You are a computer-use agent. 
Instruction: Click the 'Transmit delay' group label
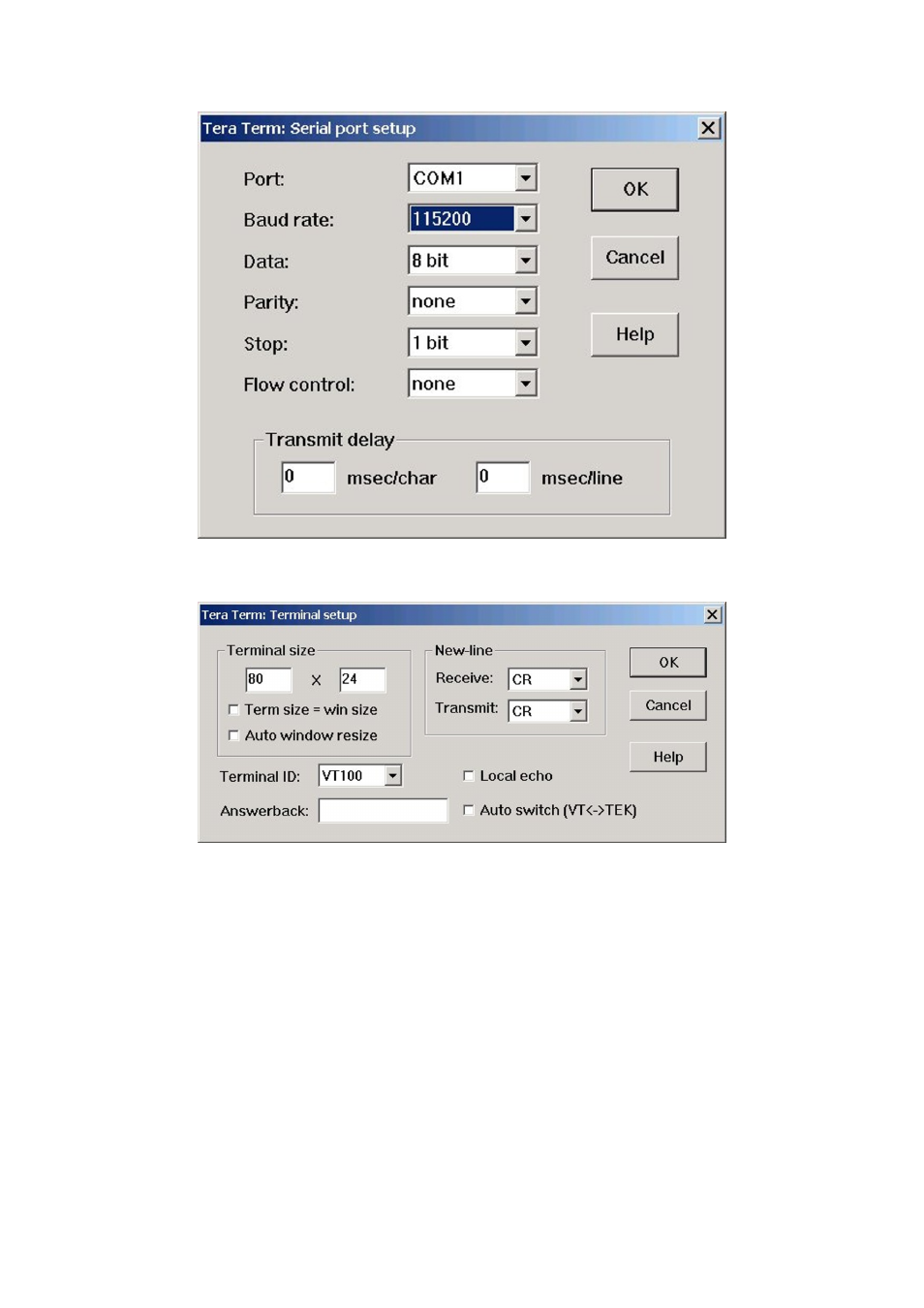[x=330, y=440]
